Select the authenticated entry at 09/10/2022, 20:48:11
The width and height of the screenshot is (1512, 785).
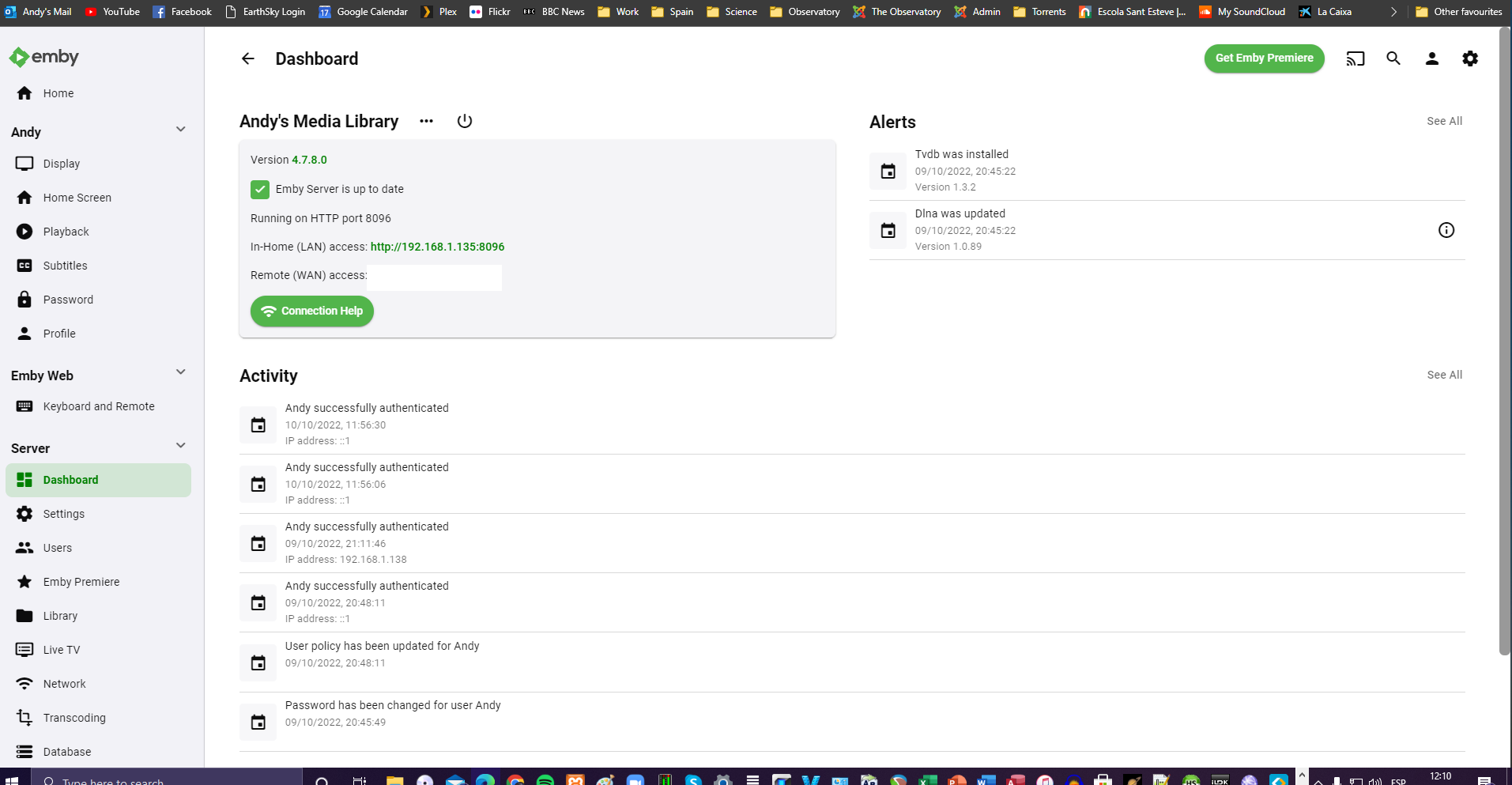[852, 602]
